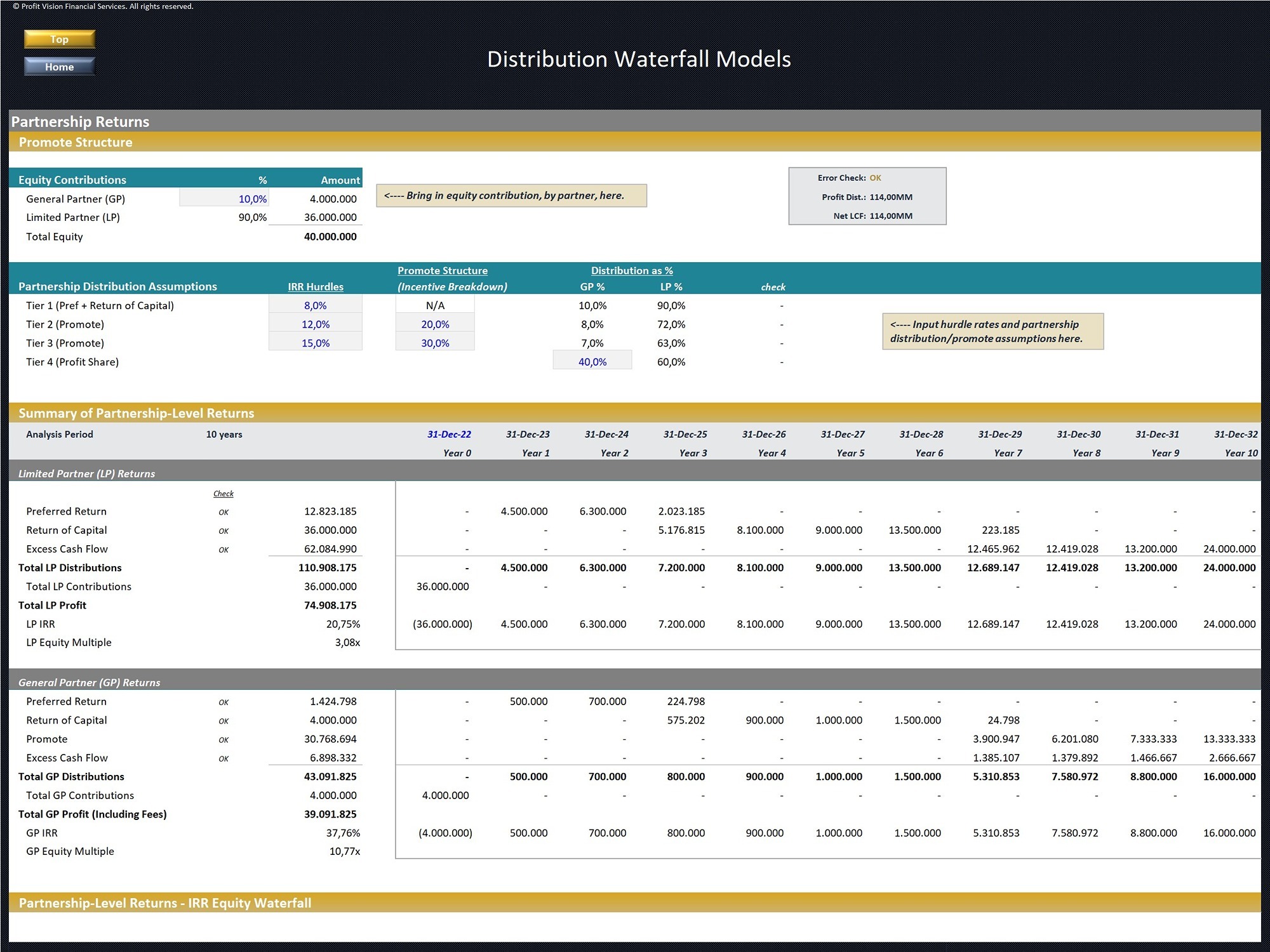Select the Tier 2 promote 20,0% cell

435,324
